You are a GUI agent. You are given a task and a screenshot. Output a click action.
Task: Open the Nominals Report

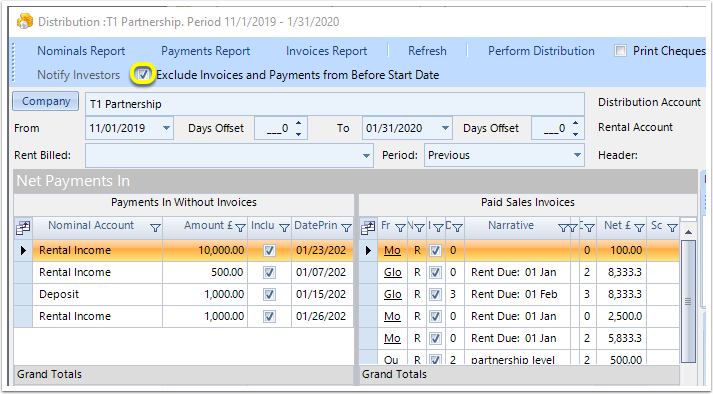point(81,51)
